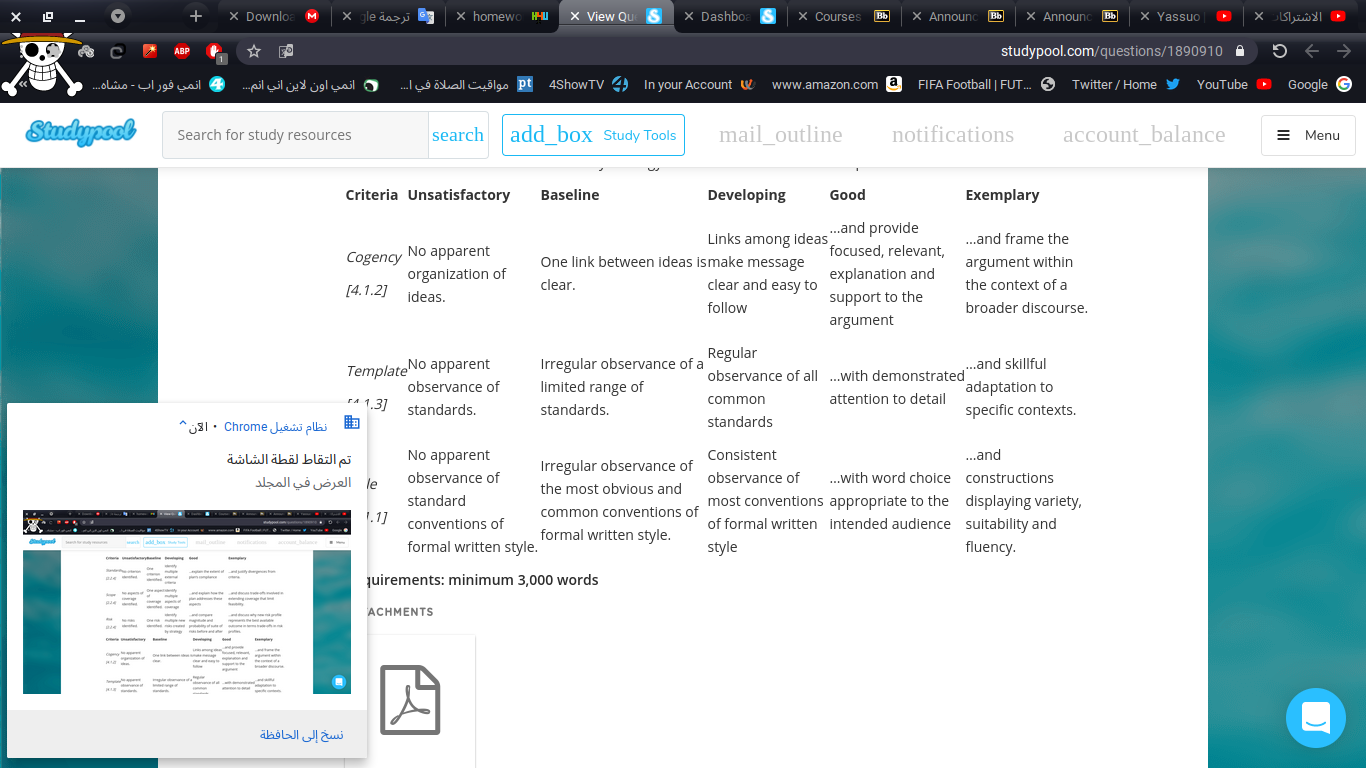Click the translate page icon in address bar
1366x768 pixels.
coord(286,51)
